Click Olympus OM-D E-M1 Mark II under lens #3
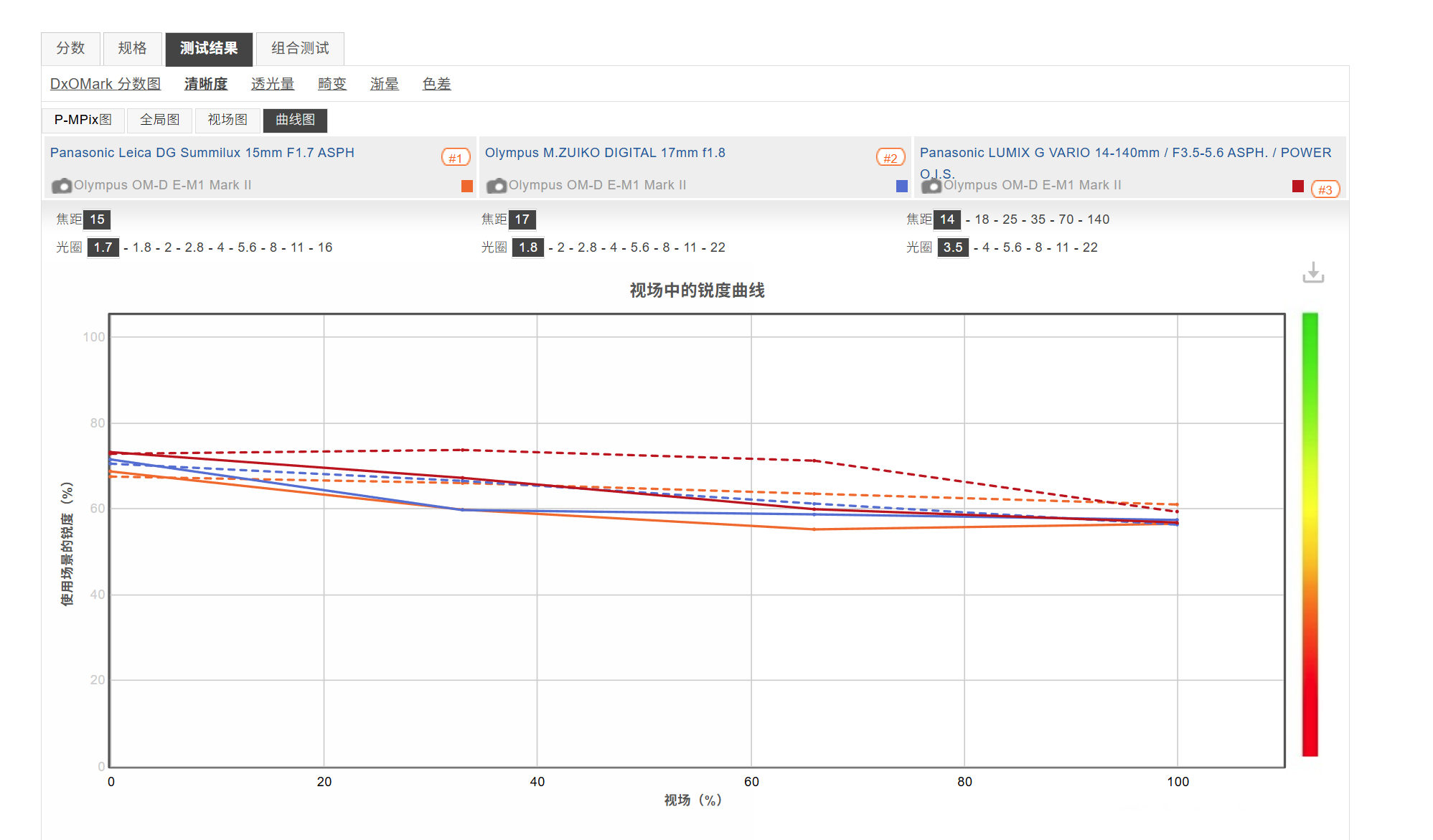The width and height of the screenshot is (1433, 840). pyautogui.click(x=1033, y=185)
